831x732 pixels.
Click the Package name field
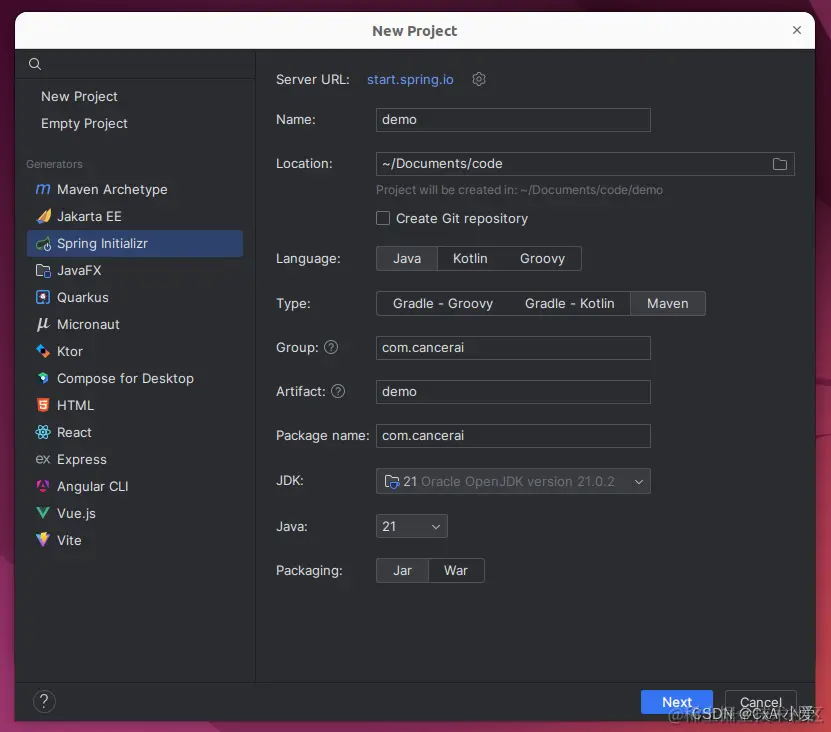(x=513, y=436)
